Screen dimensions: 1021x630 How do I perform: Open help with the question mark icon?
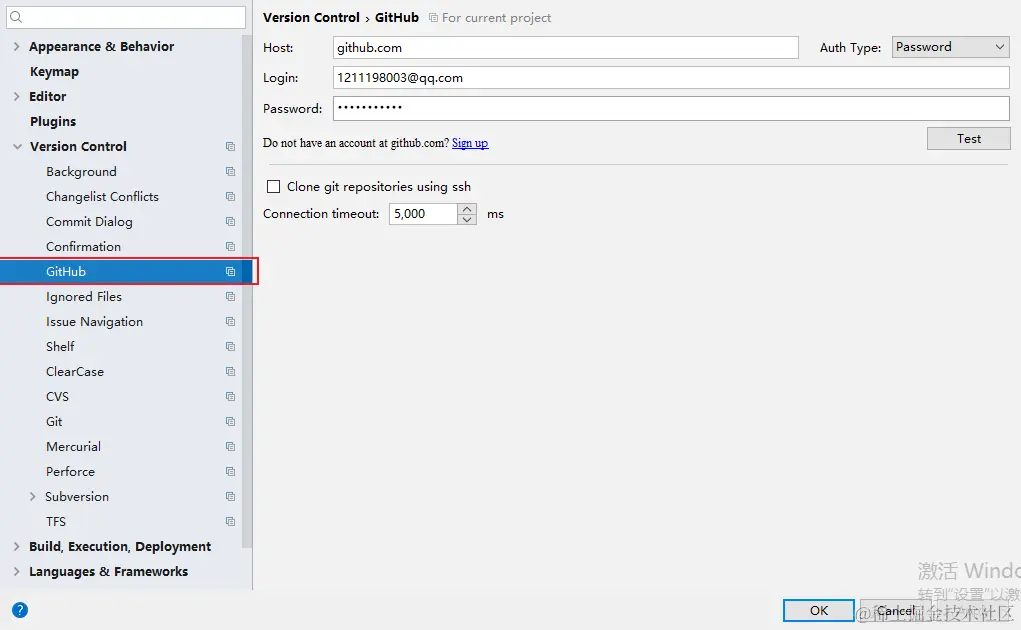coord(20,610)
